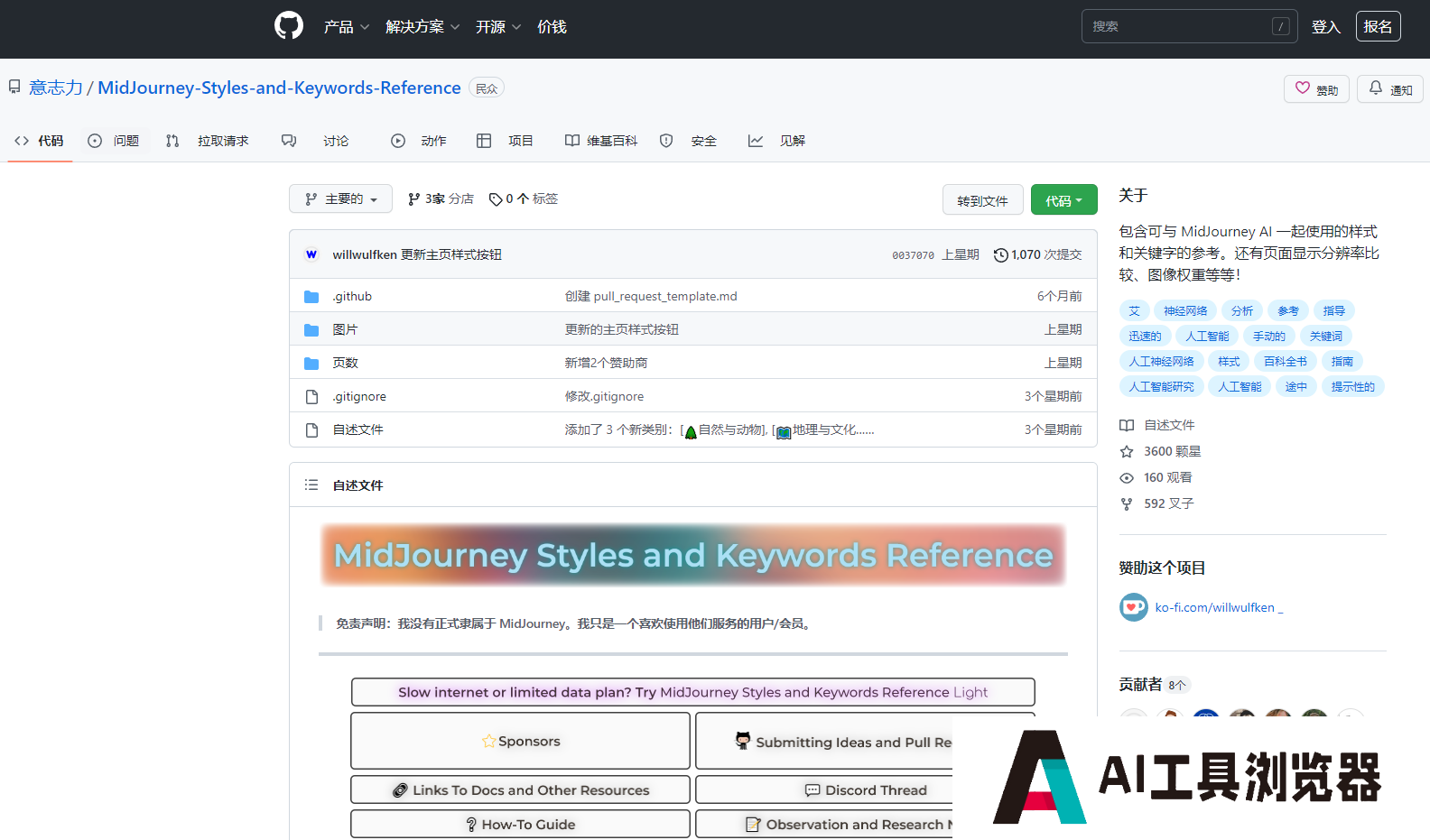The height and width of the screenshot is (840, 1430).
Task: Click the MidJourney Styles and Keywords Reference banner
Action: pyautogui.click(x=693, y=555)
